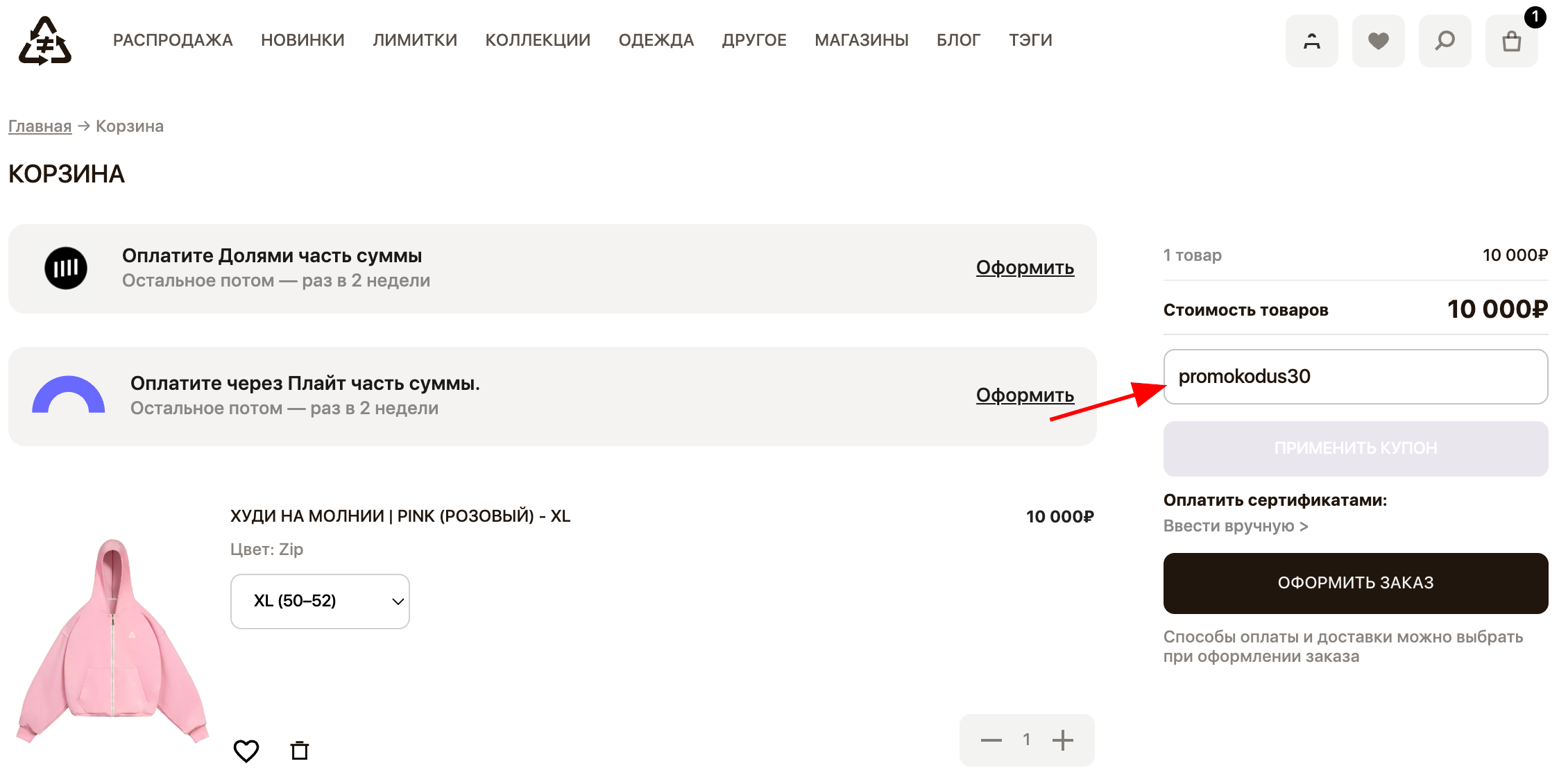Click the Главная breadcrumb link

point(39,126)
